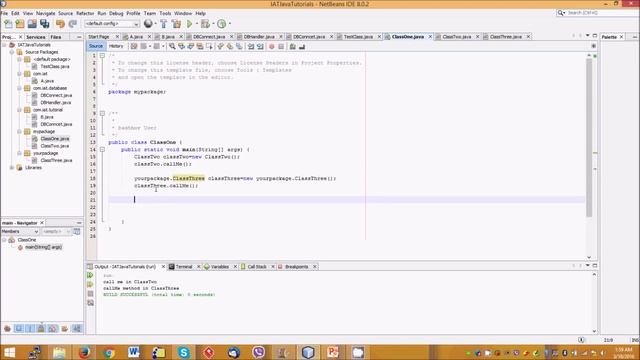The image size is (640, 360).
Task: Collapse the yourpackage tree node
Action: click(x=19, y=153)
